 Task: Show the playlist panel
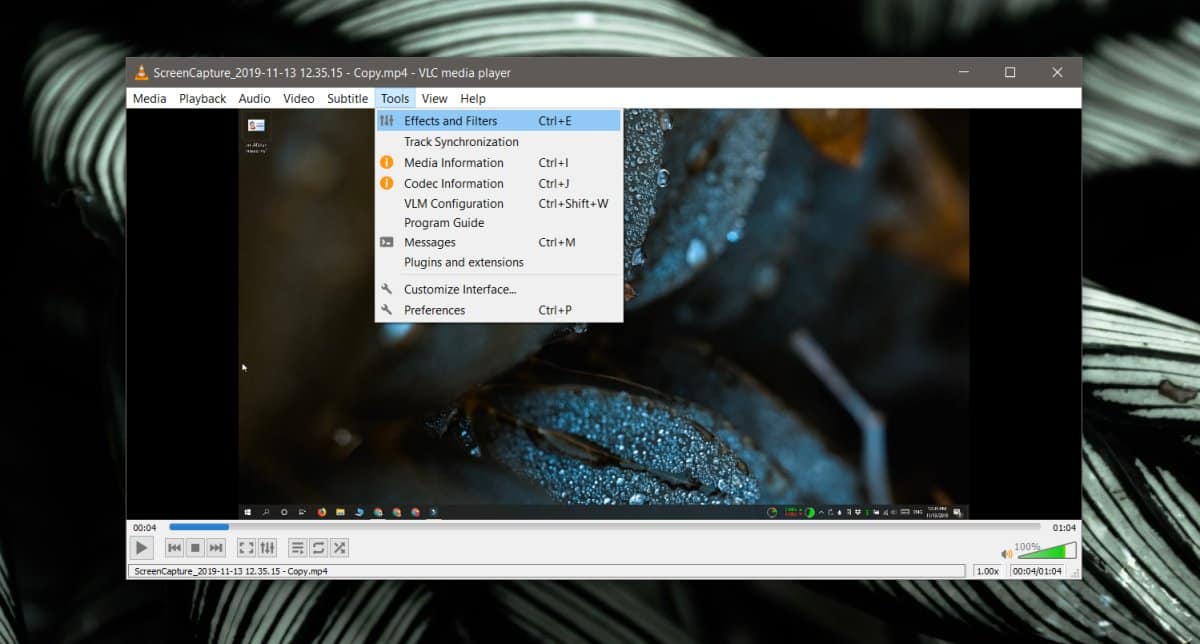point(297,547)
